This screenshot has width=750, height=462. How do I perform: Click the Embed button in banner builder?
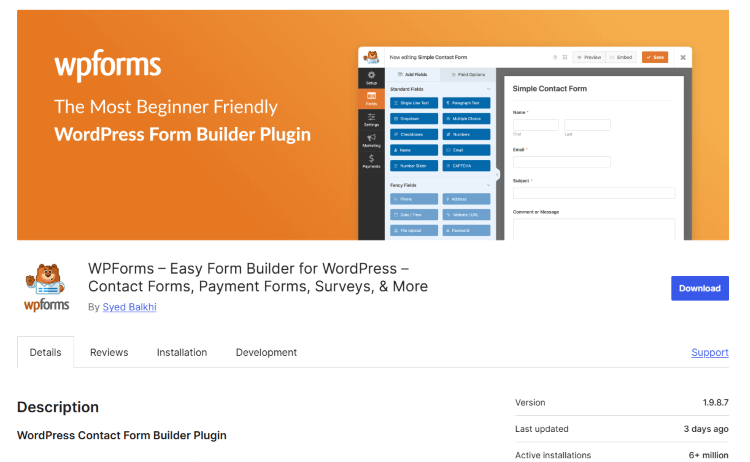621,57
